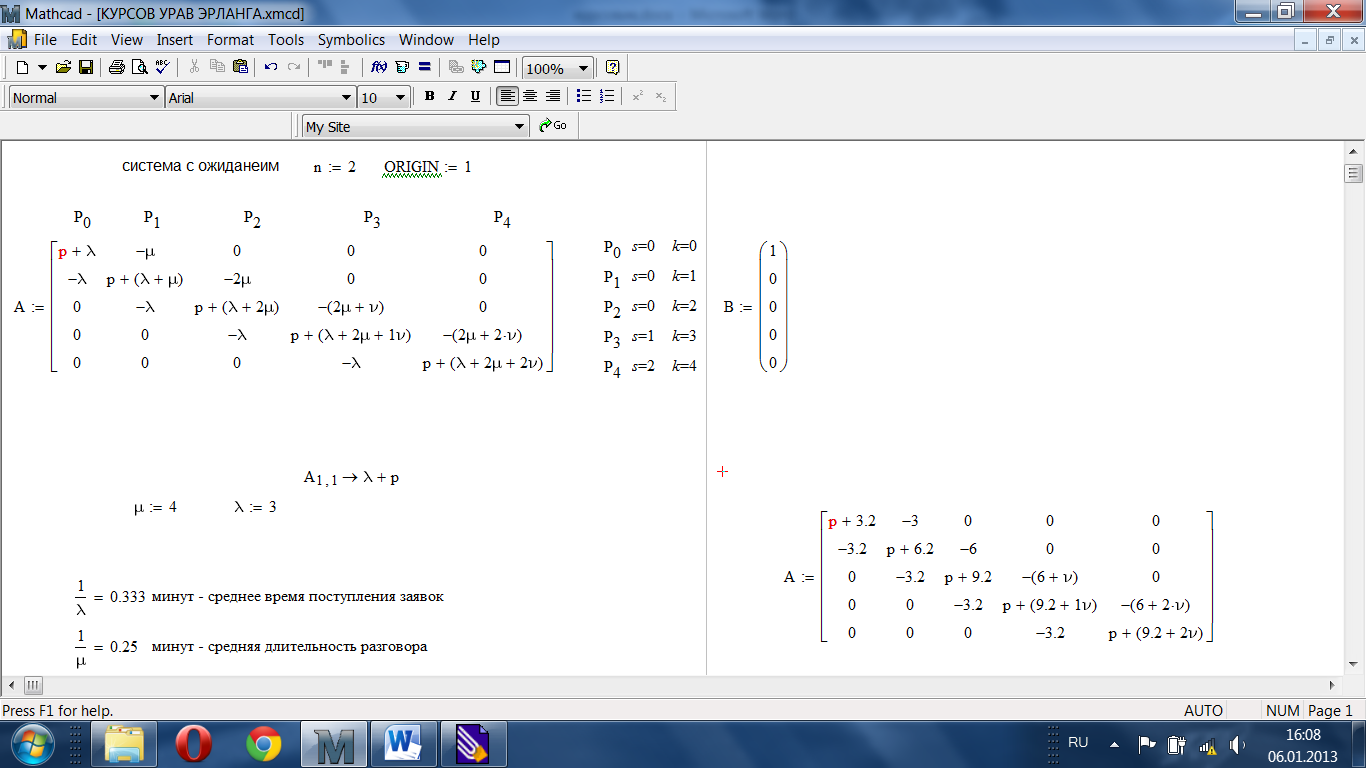Click the Go button
This screenshot has width=1366, height=768.
(553, 126)
